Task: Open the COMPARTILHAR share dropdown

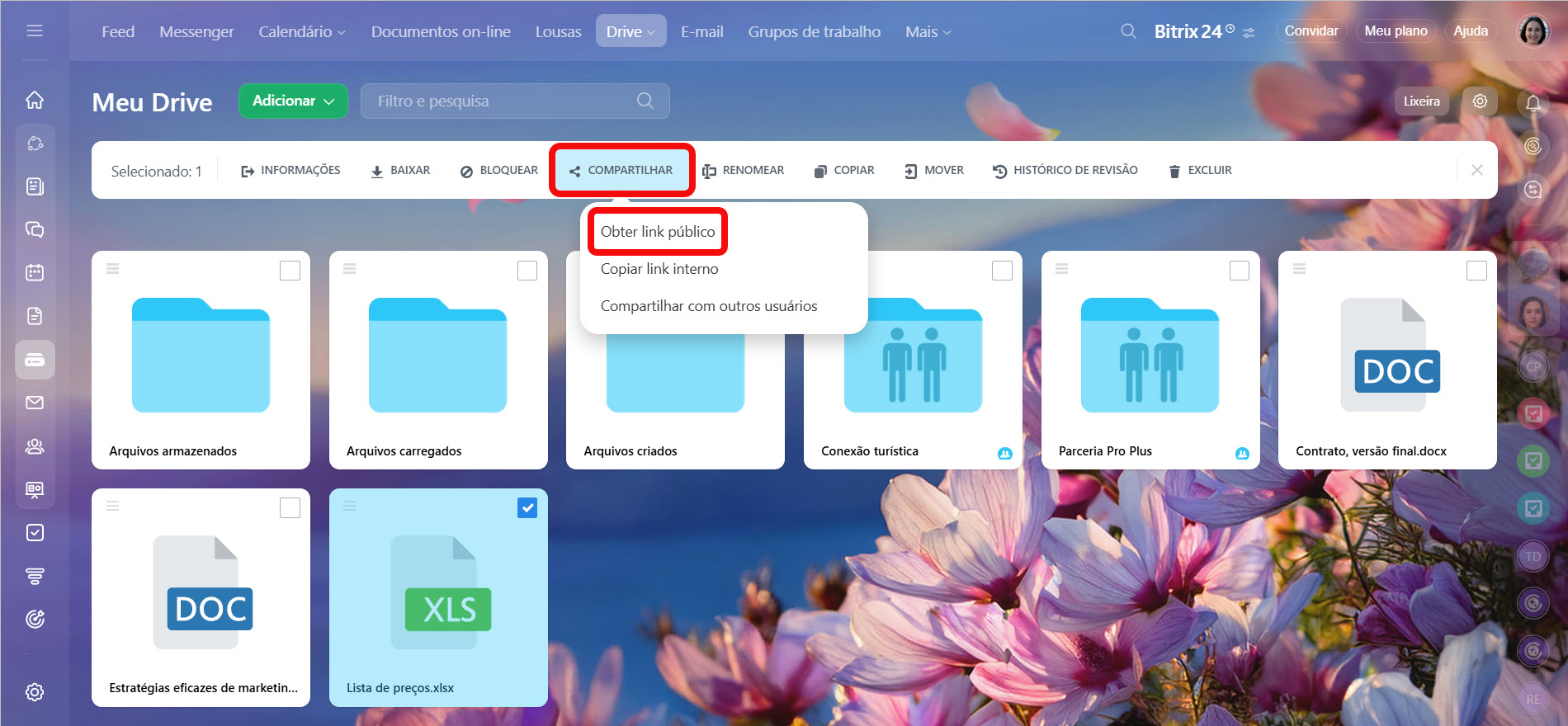Action: click(x=621, y=170)
